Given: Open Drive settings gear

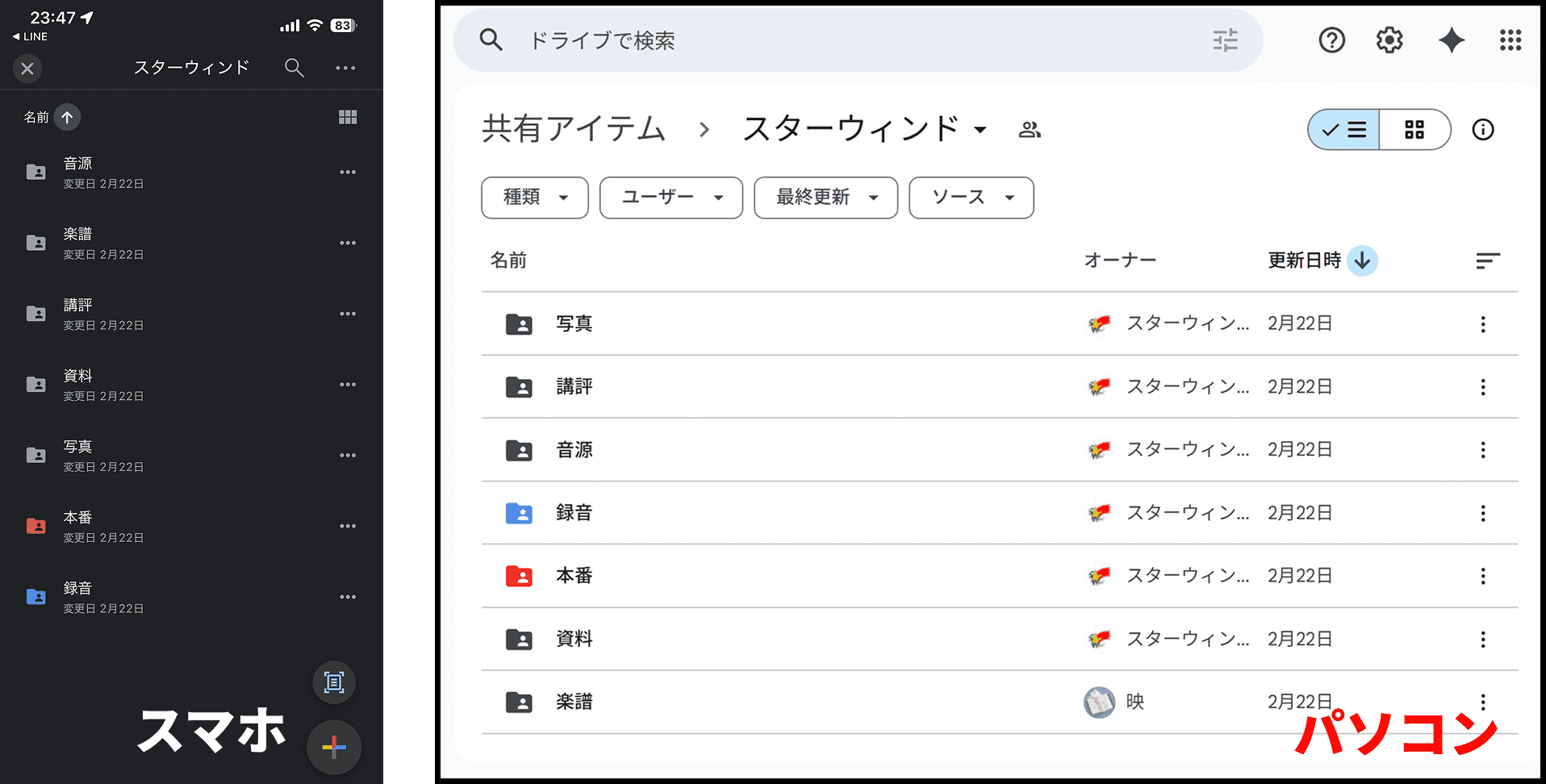Looking at the screenshot, I should (1389, 40).
